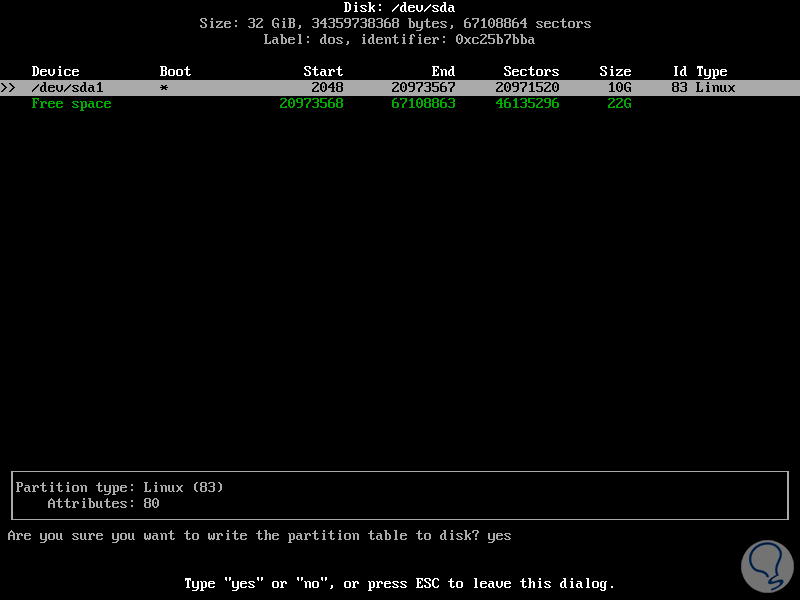Click the boot flag asterisk for sda1
800x600 pixels.
pyautogui.click(x=164, y=88)
